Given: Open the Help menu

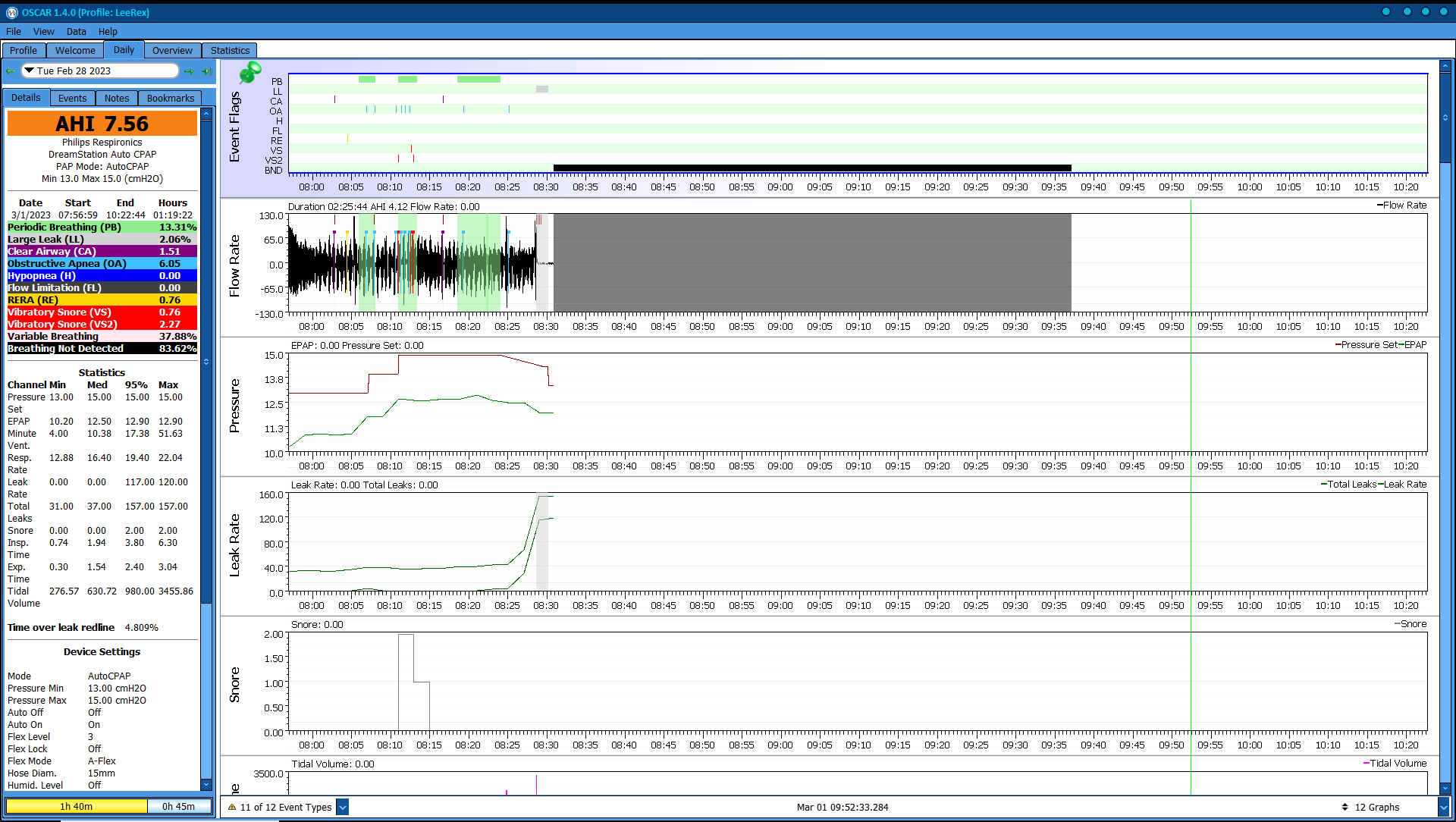Looking at the screenshot, I should coord(108,31).
